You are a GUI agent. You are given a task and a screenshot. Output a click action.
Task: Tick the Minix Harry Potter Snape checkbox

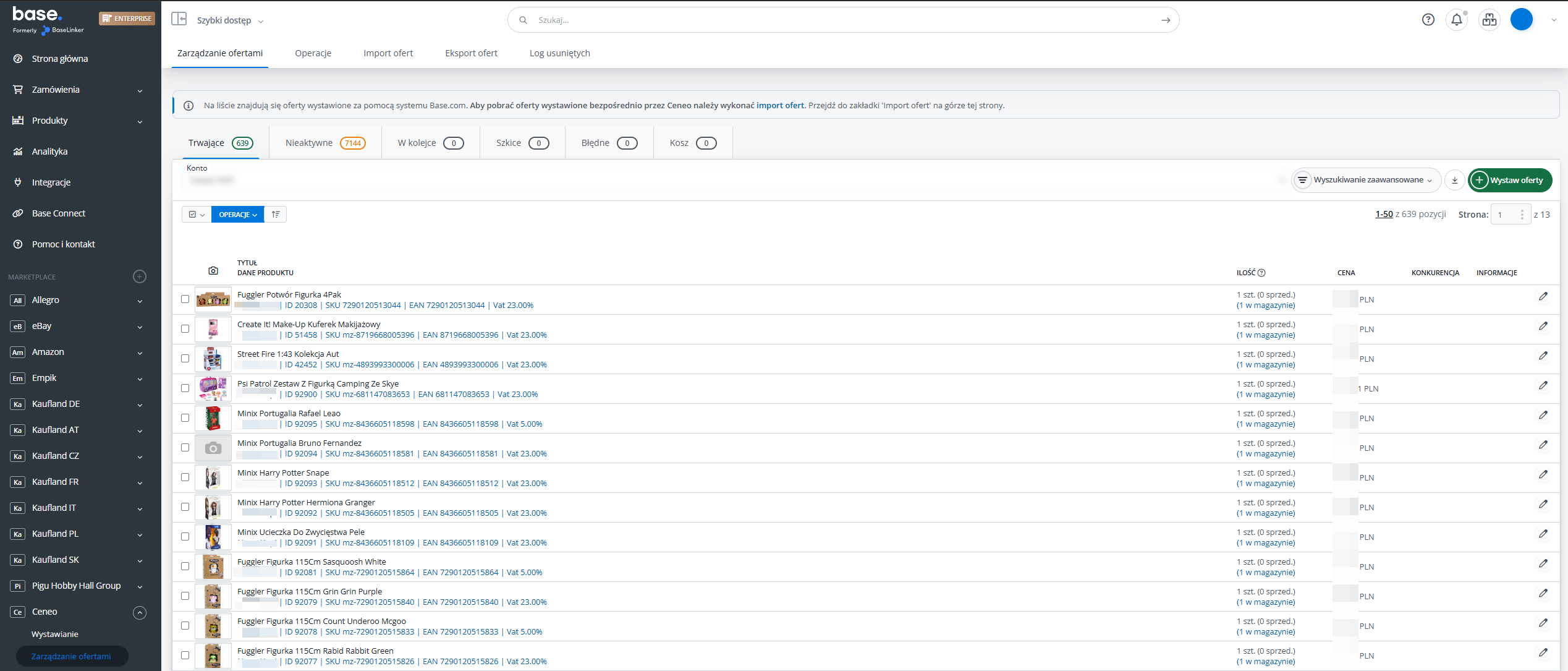tap(185, 477)
